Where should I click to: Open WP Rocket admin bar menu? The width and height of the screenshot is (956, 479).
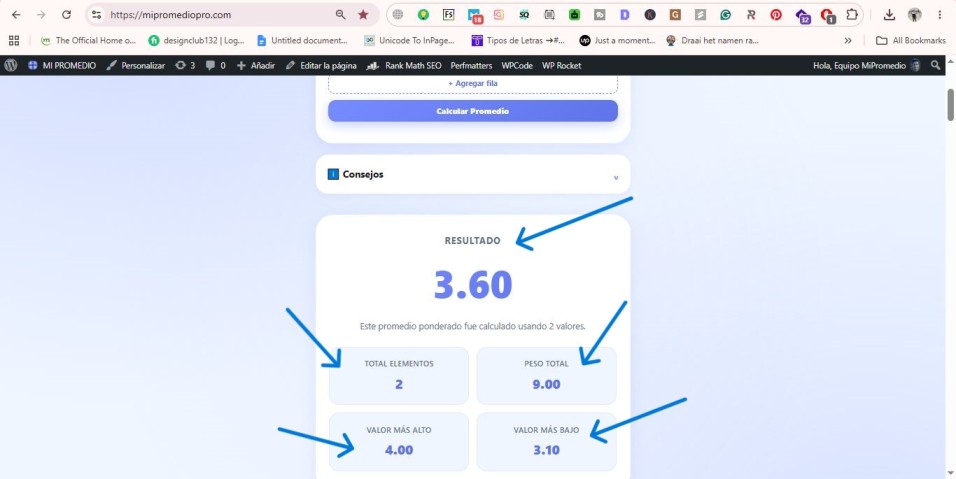(x=562, y=65)
